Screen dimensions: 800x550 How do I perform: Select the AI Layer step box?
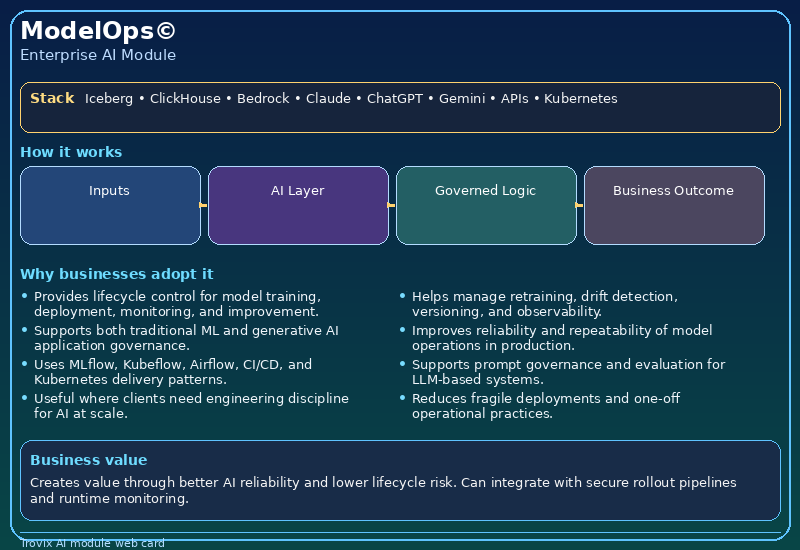pos(298,205)
